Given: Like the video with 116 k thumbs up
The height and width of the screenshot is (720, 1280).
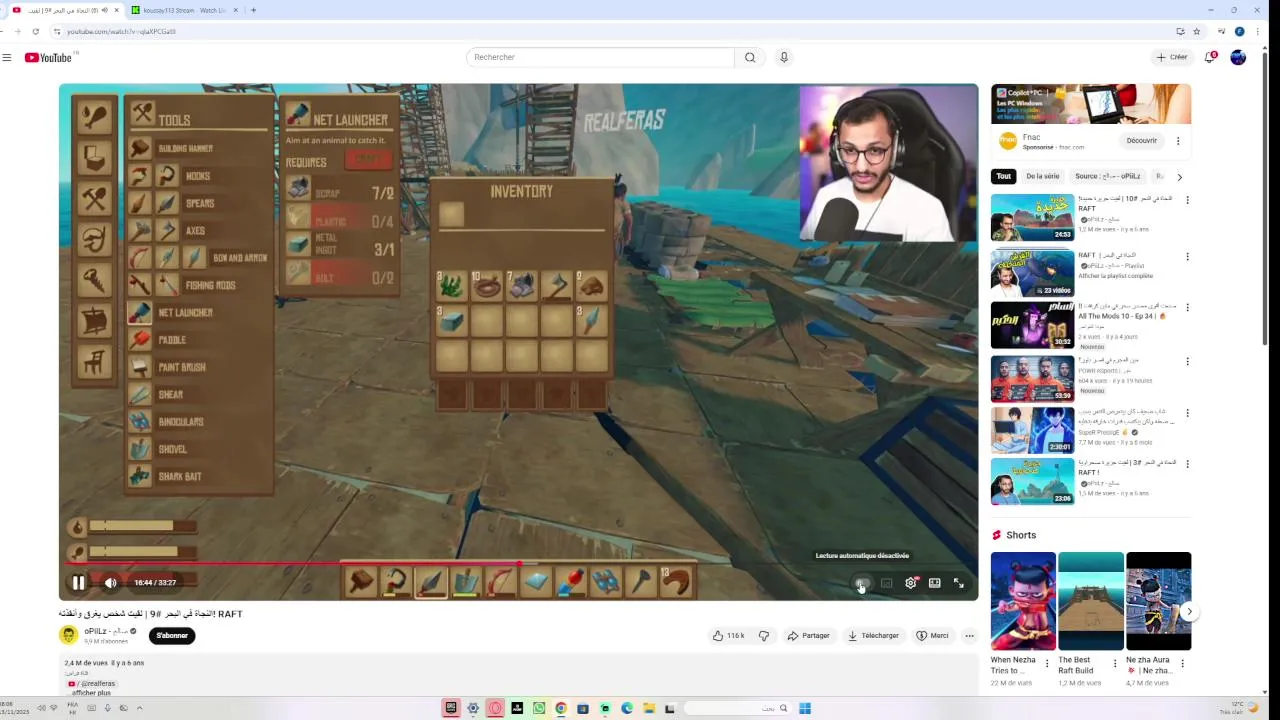Looking at the screenshot, I should 728,636.
